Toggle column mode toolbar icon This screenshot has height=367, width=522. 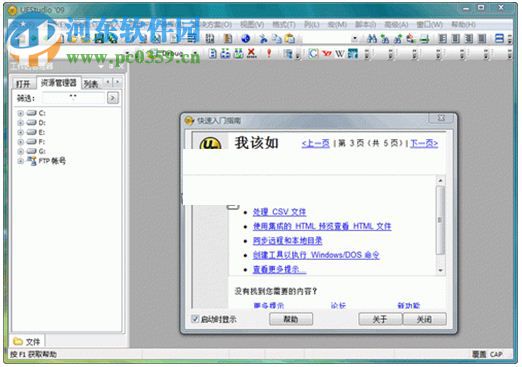click(x=191, y=39)
